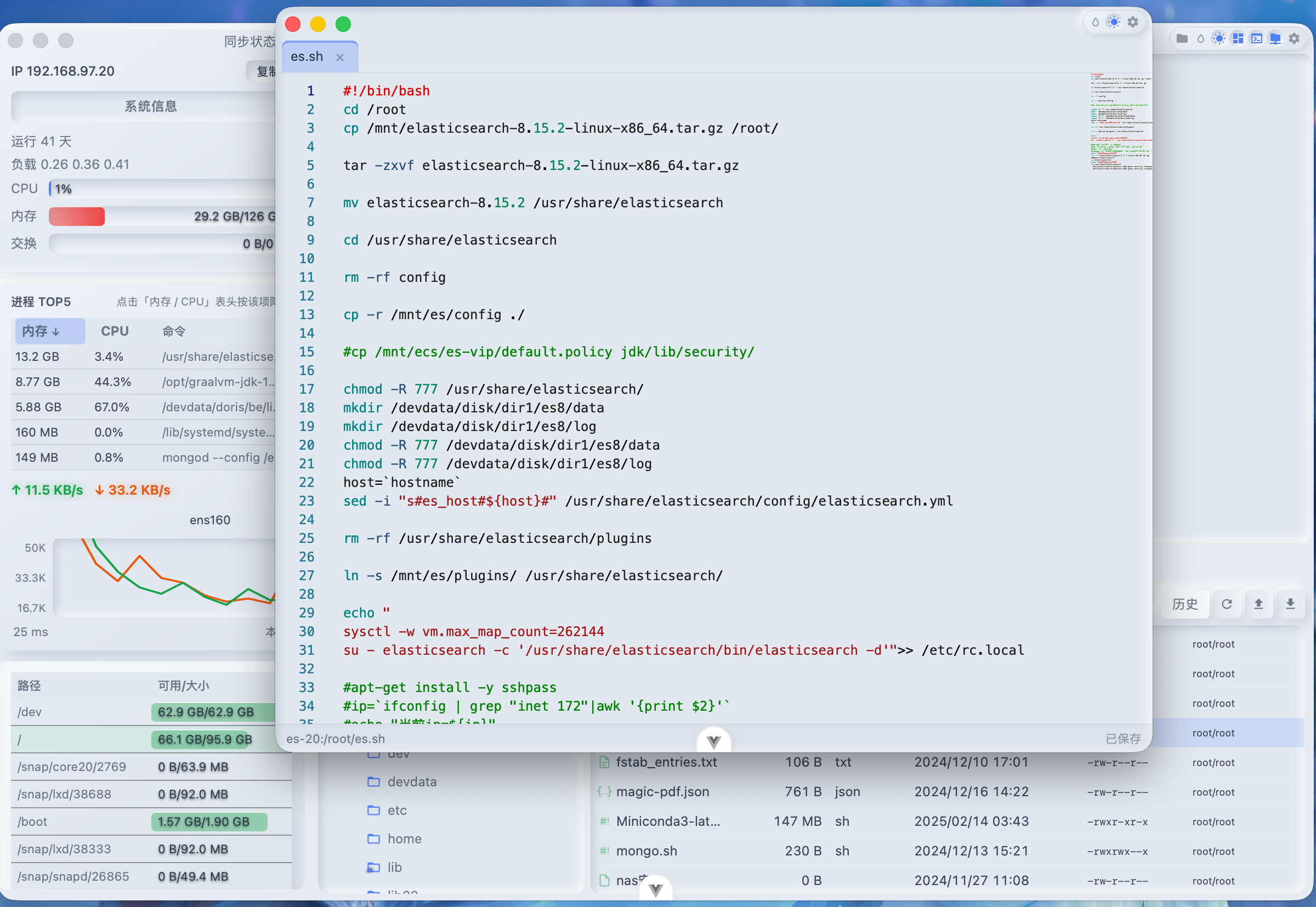This screenshot has width=1316, height=907.
Task: Close the es.sh editor tab
Action: click(340, 58)
